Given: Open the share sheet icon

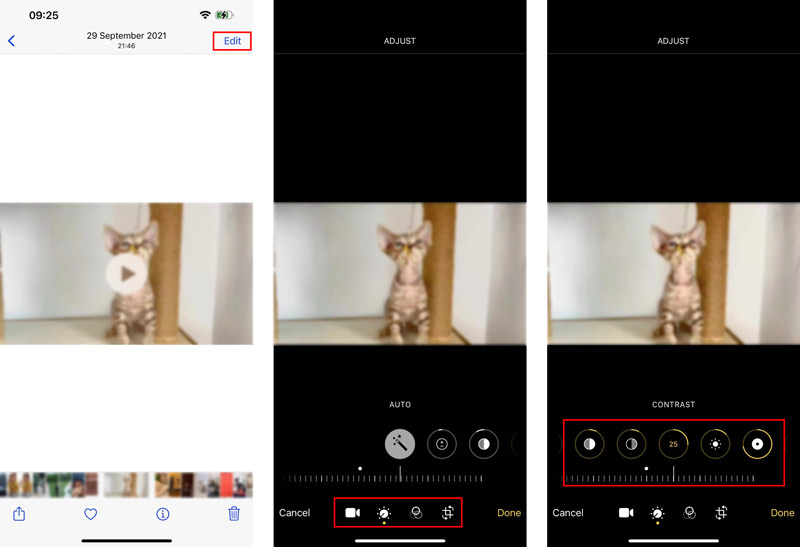Looking at the screenshot, I should pyautogui.click(x=19, y=513).
